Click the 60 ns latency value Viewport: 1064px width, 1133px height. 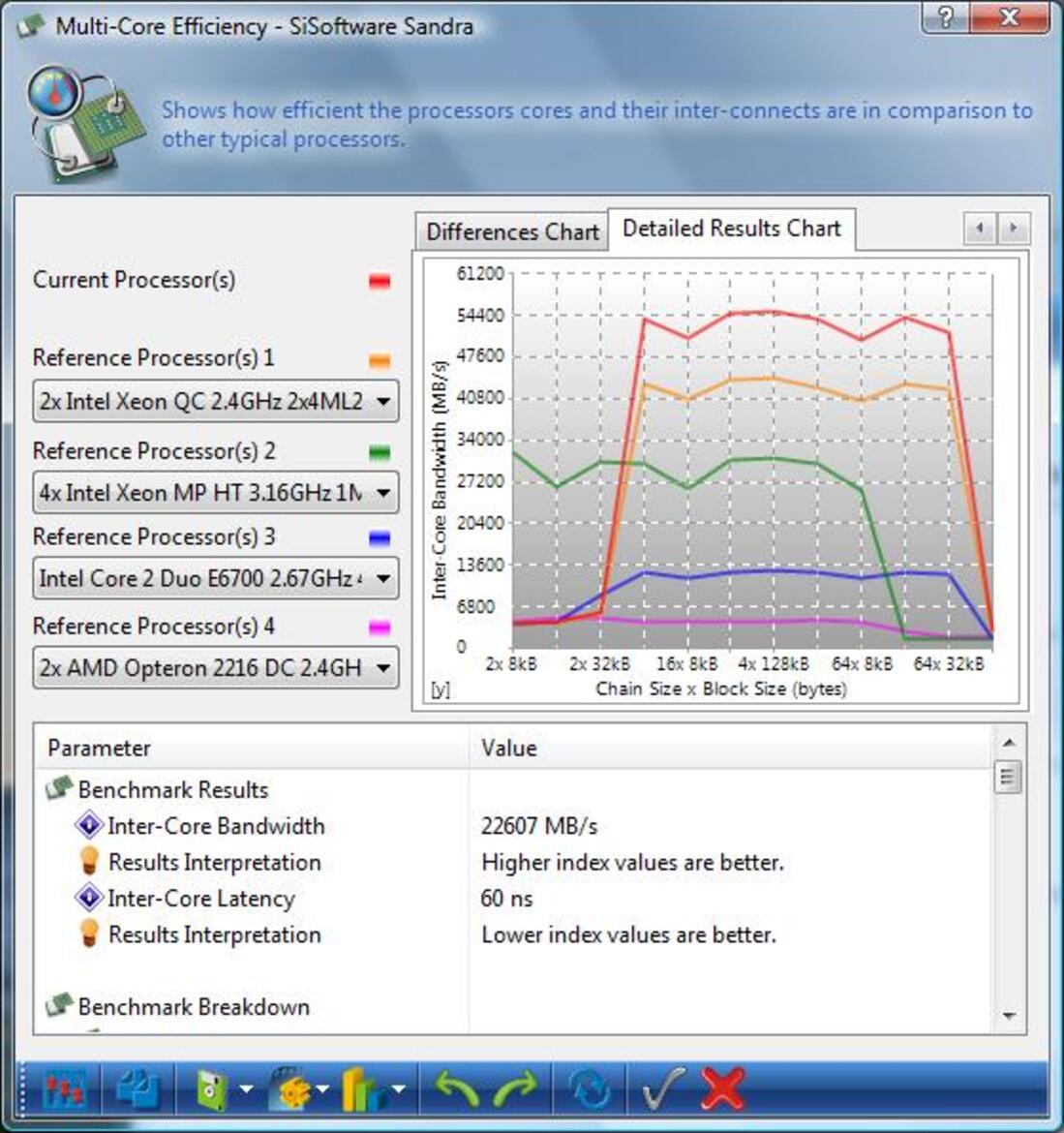pos(506,898)
